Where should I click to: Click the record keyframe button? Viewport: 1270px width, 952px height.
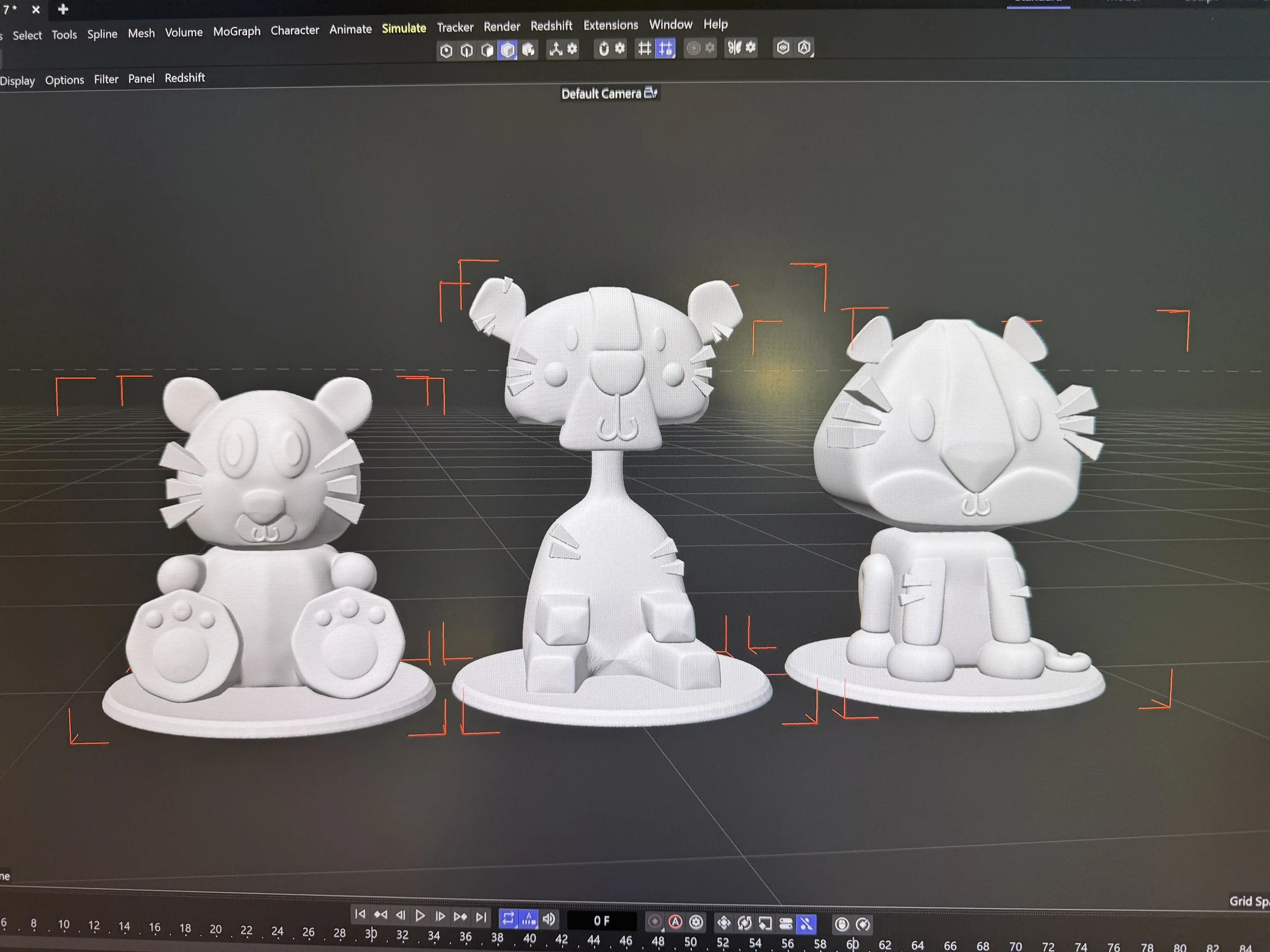pyautogui.click(x=654, y=922)
